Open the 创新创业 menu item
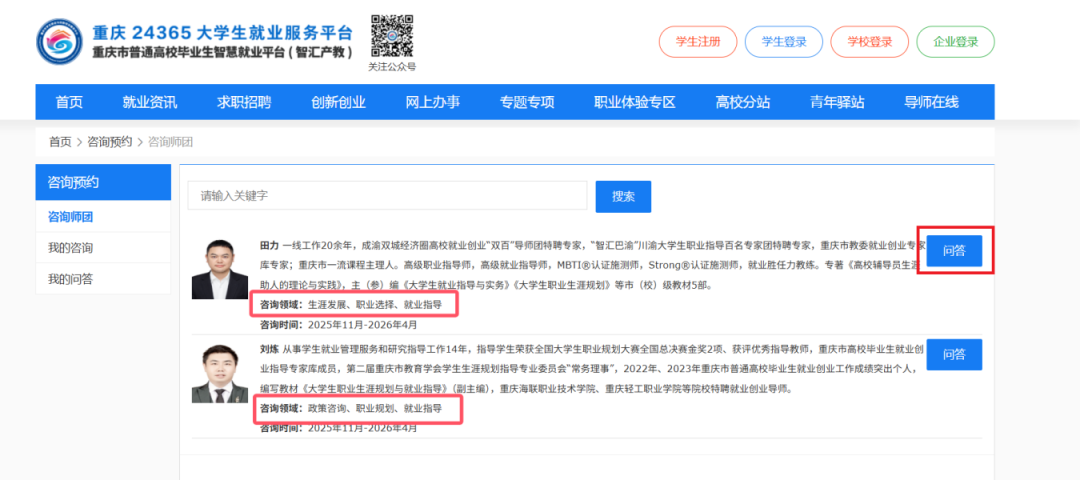The image size is (1080, 480). pos(338,102)
